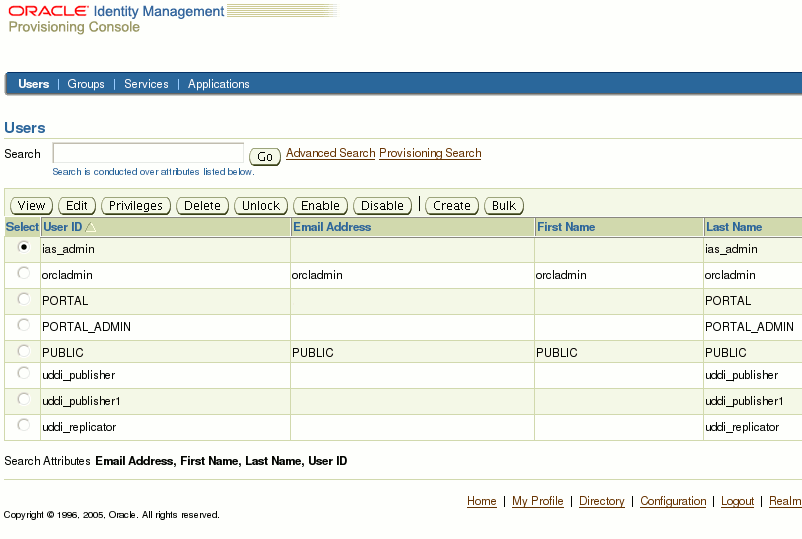Viewport: 802px width, 539px height.
Task: Open the My Profile link
Action: pos(538,501)
